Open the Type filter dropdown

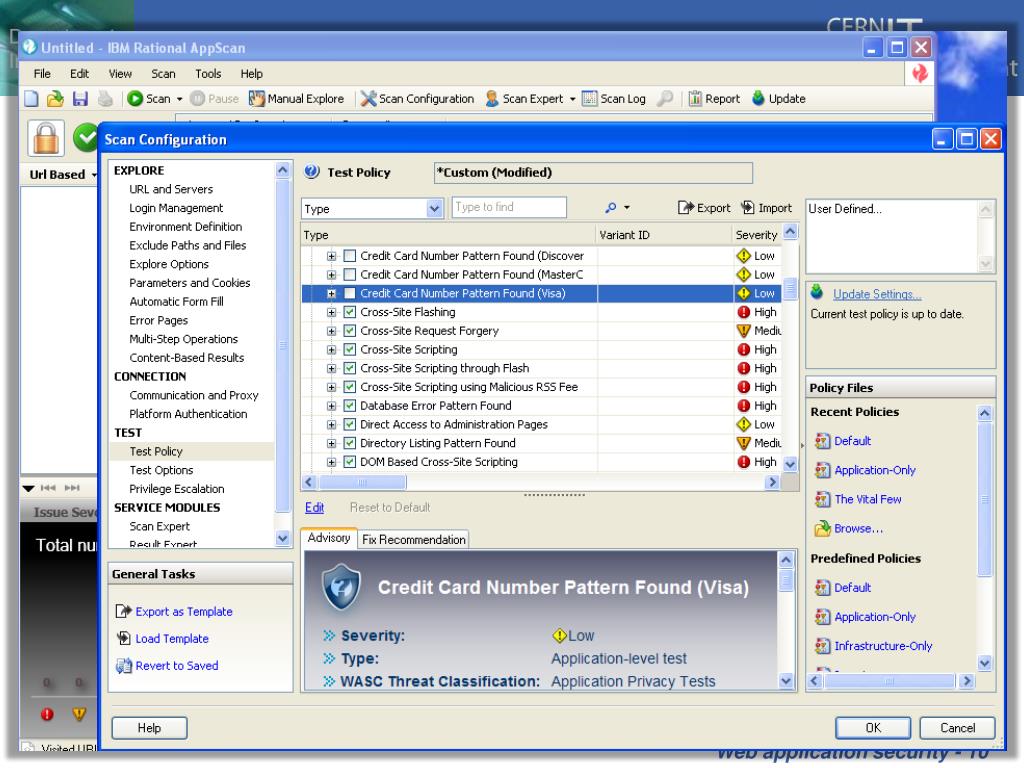(434, 208)
